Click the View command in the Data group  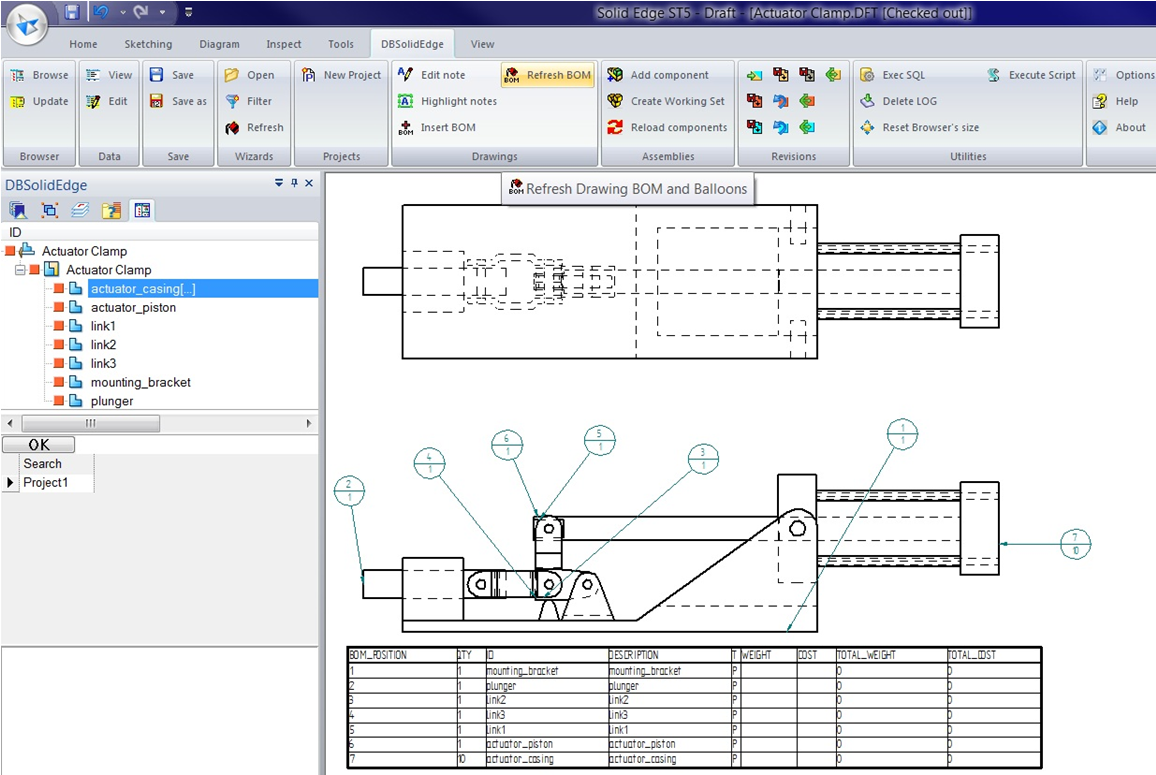point(109,75)
